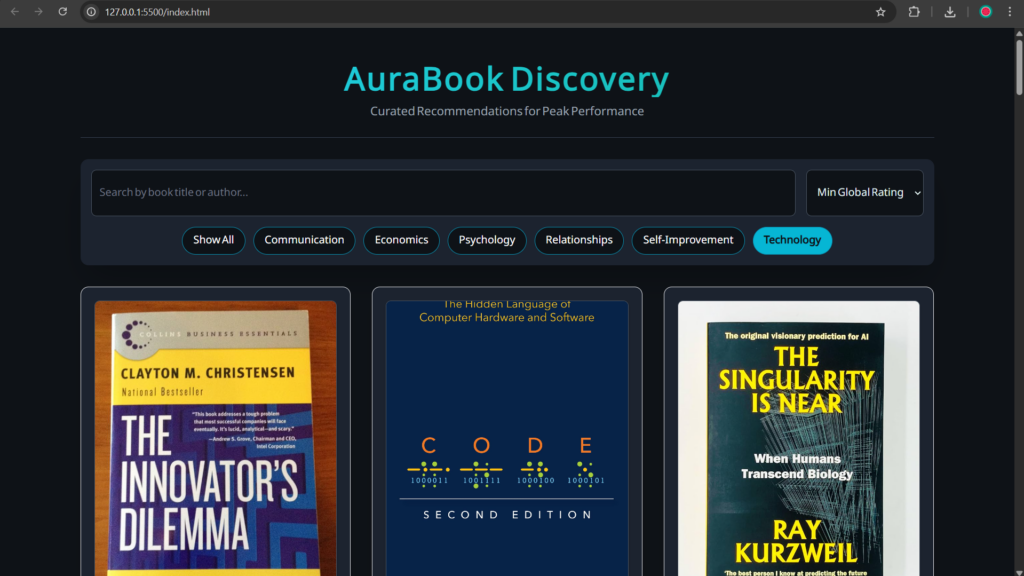
Task: Open The Singularity Is Near book cover
Action: 799,438
